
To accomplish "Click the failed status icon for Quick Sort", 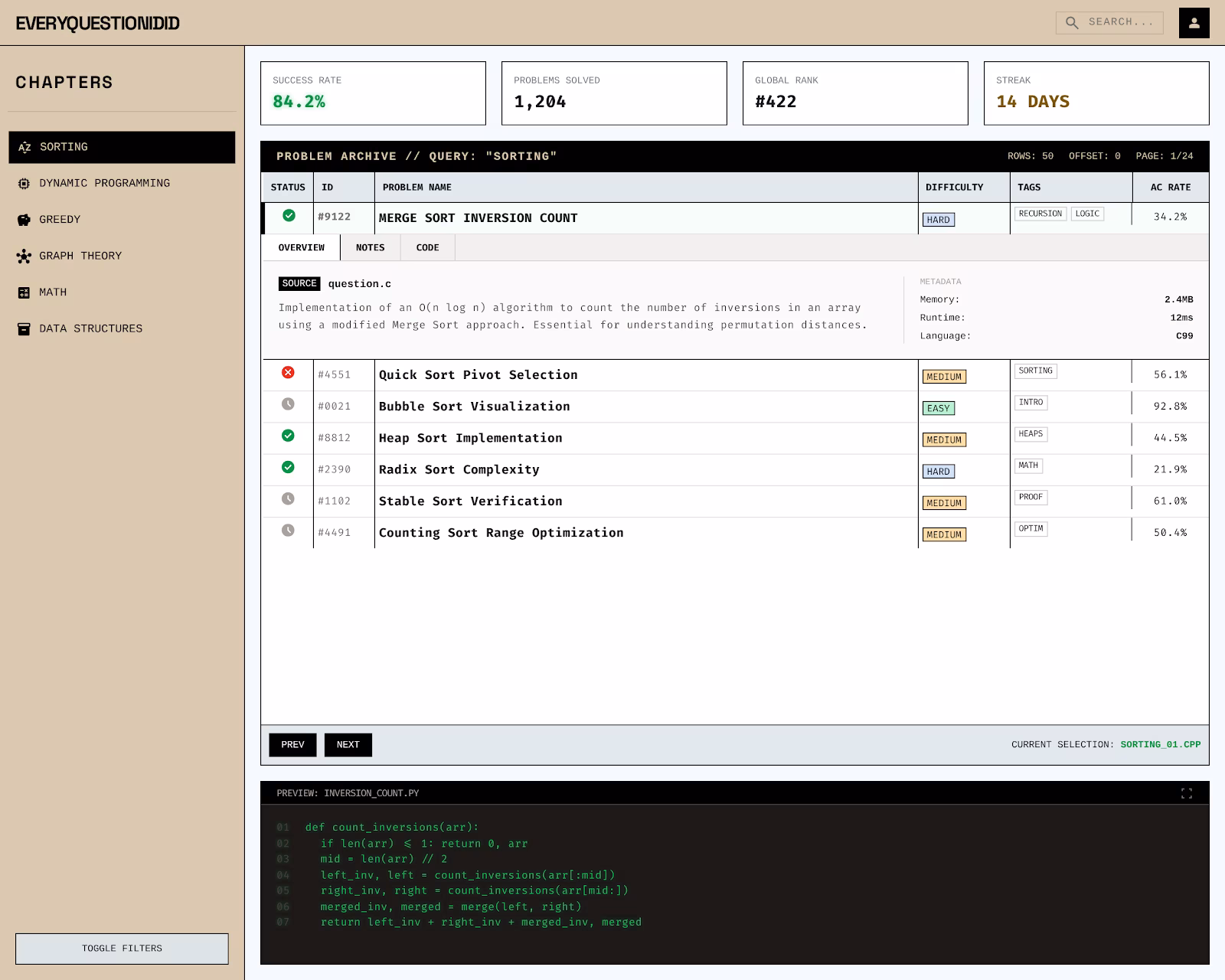I will (288, 373).
